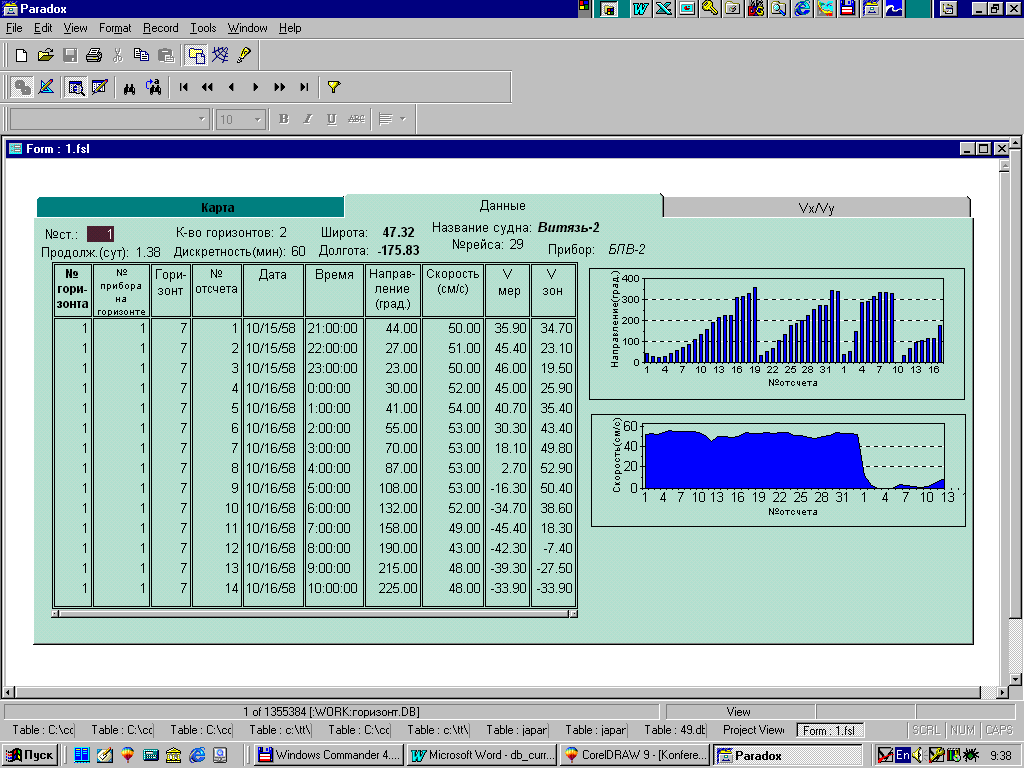The height and width of the screenshot is (768, 1024).
Task: Toggle underline formatting button
Action: click(x=331, y=119)
